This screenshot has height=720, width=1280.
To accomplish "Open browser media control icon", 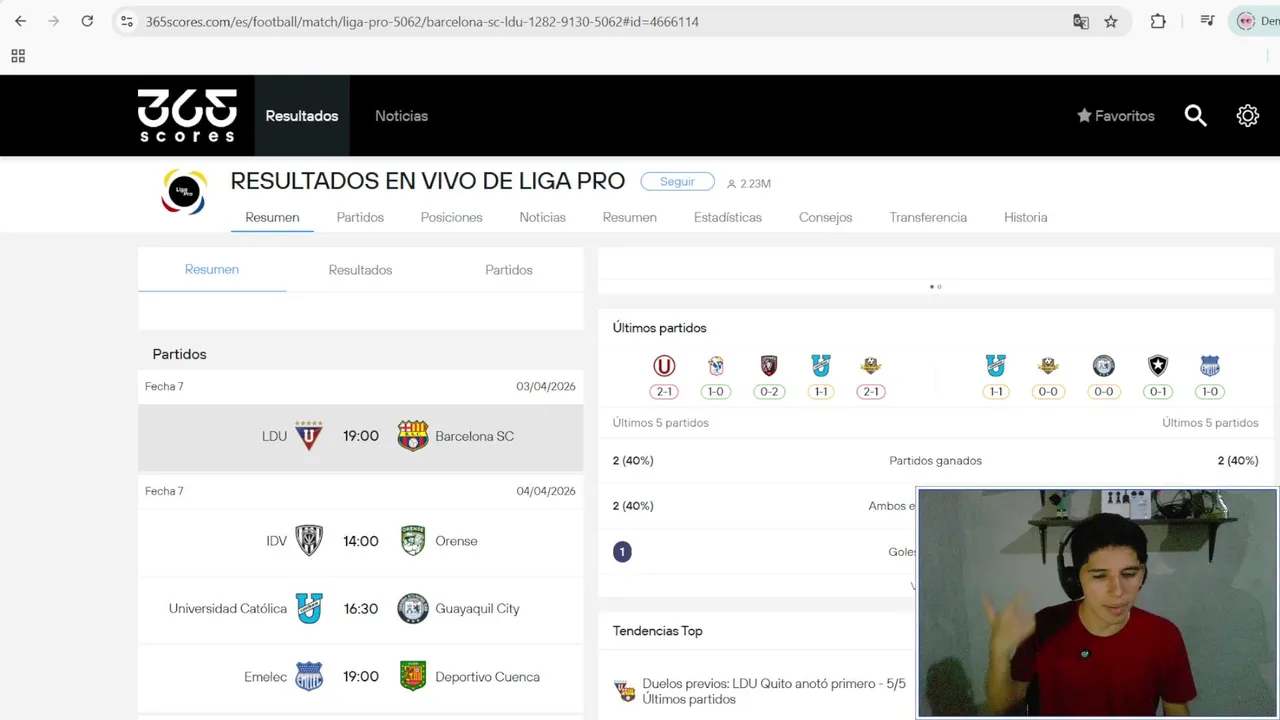I will (1207, 21).
